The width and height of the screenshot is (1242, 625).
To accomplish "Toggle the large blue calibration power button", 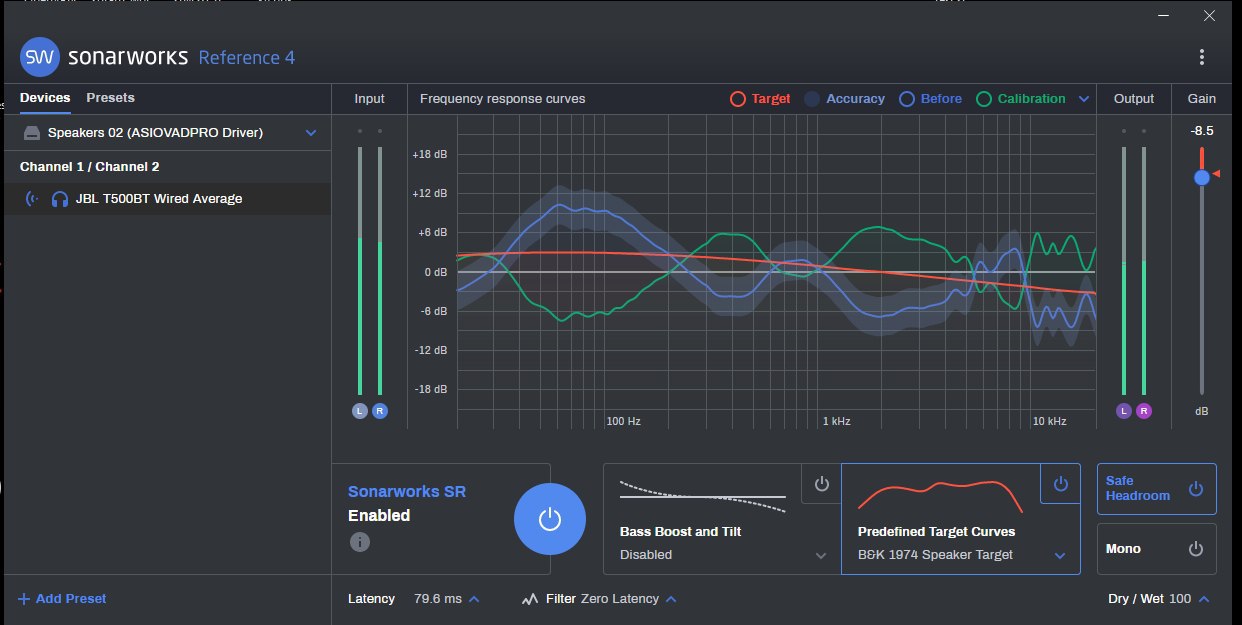I will (548, 518).
